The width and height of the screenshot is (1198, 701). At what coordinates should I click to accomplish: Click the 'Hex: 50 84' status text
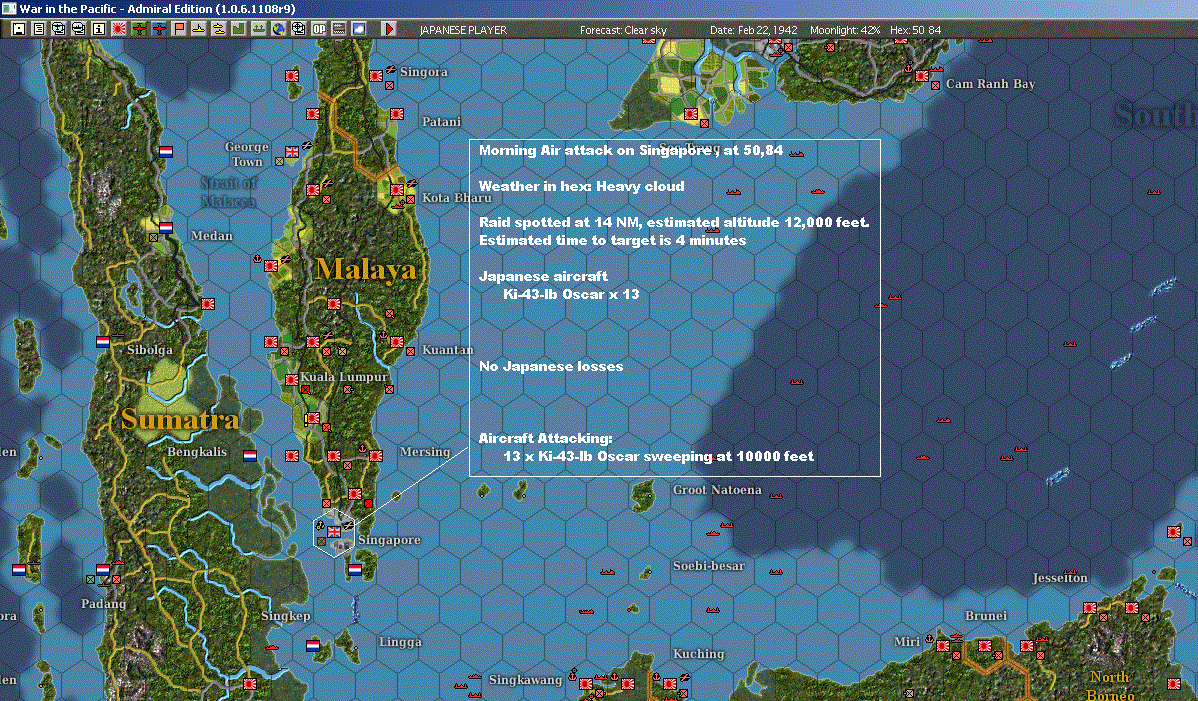(x=916, y=30)
